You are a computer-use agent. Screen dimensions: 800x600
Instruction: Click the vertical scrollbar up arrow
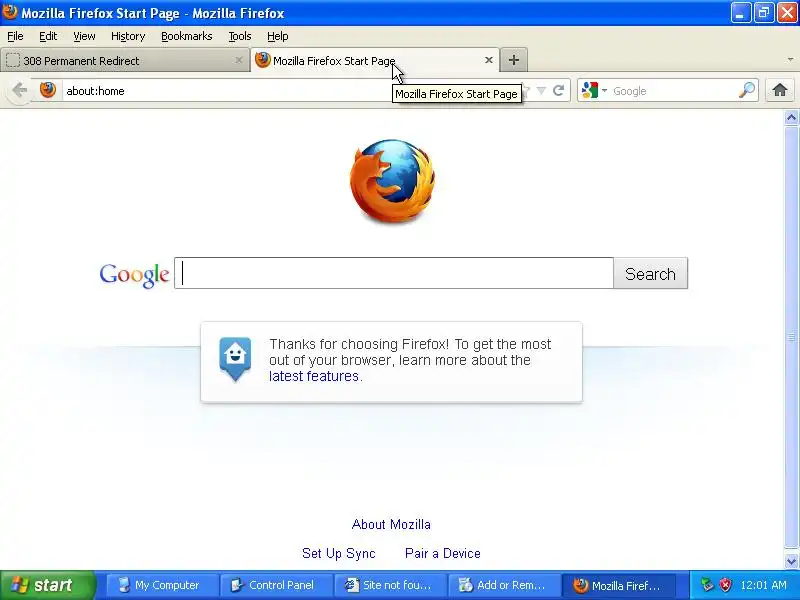click(x=791, y=118)
